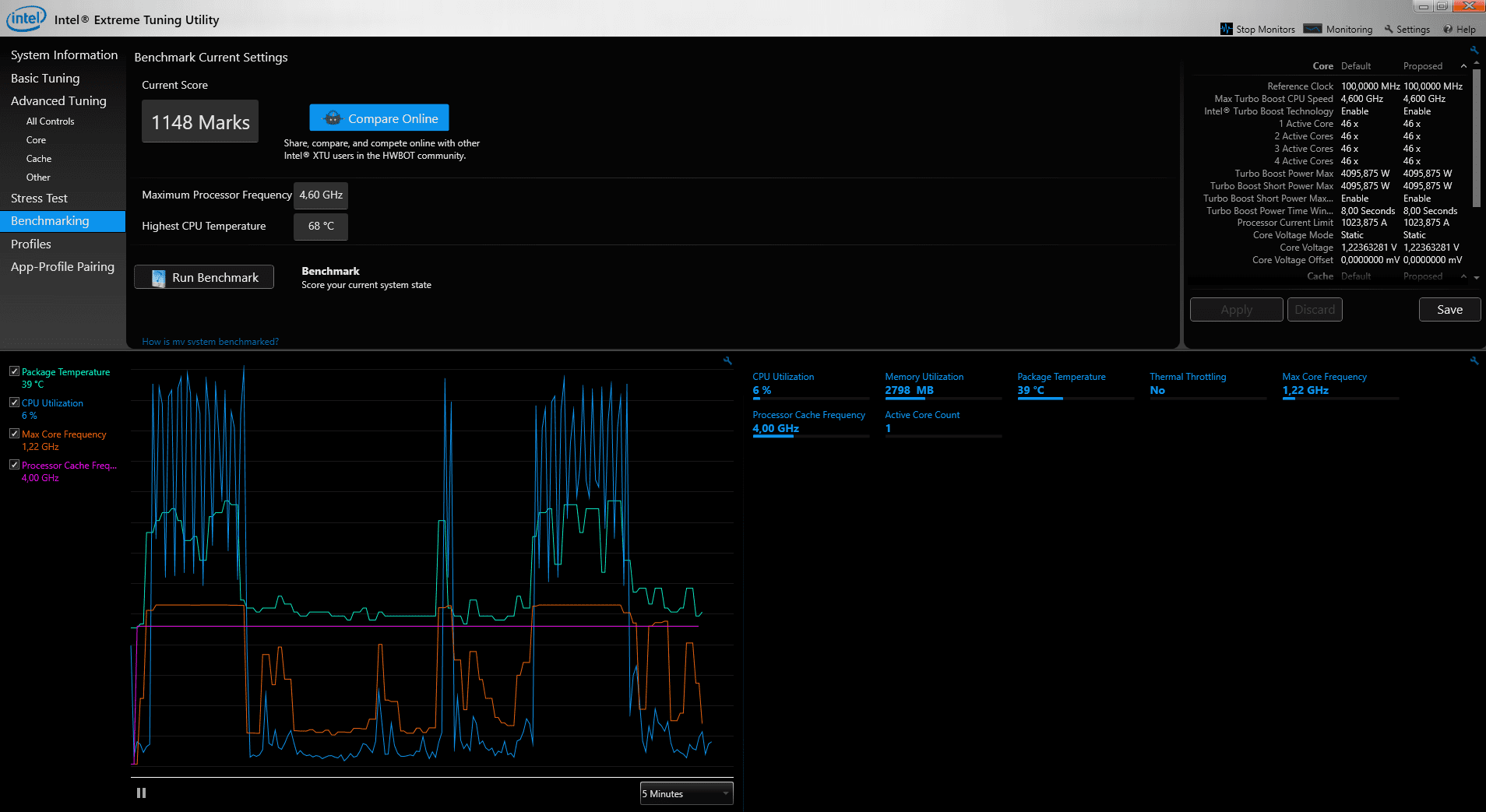Click the Settings label in top bar
The width and height of the screenshot is (1486, 812).
(1413, 30)
